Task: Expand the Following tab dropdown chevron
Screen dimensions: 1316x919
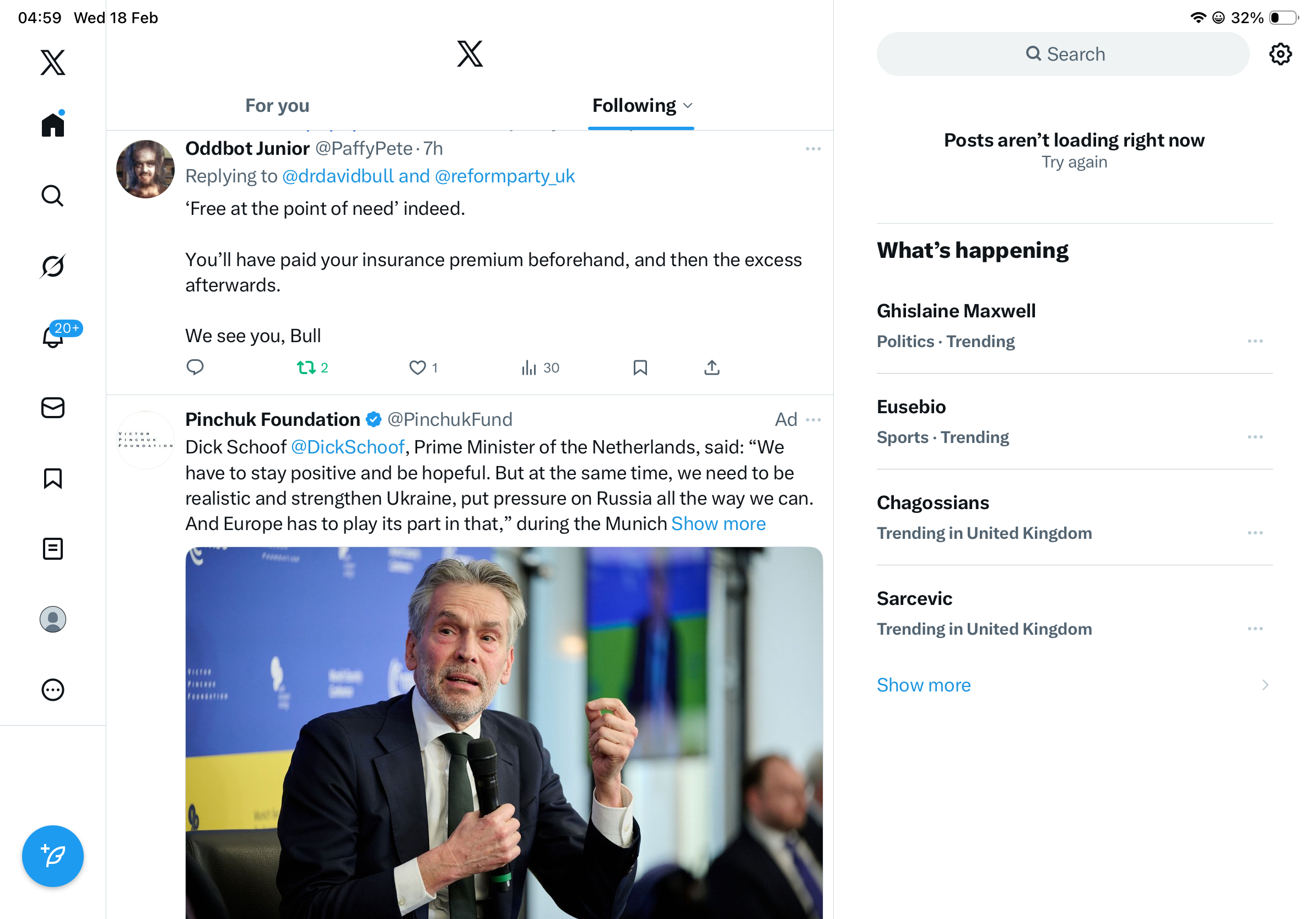Action: pyautogui.click(x=688, y=105)
